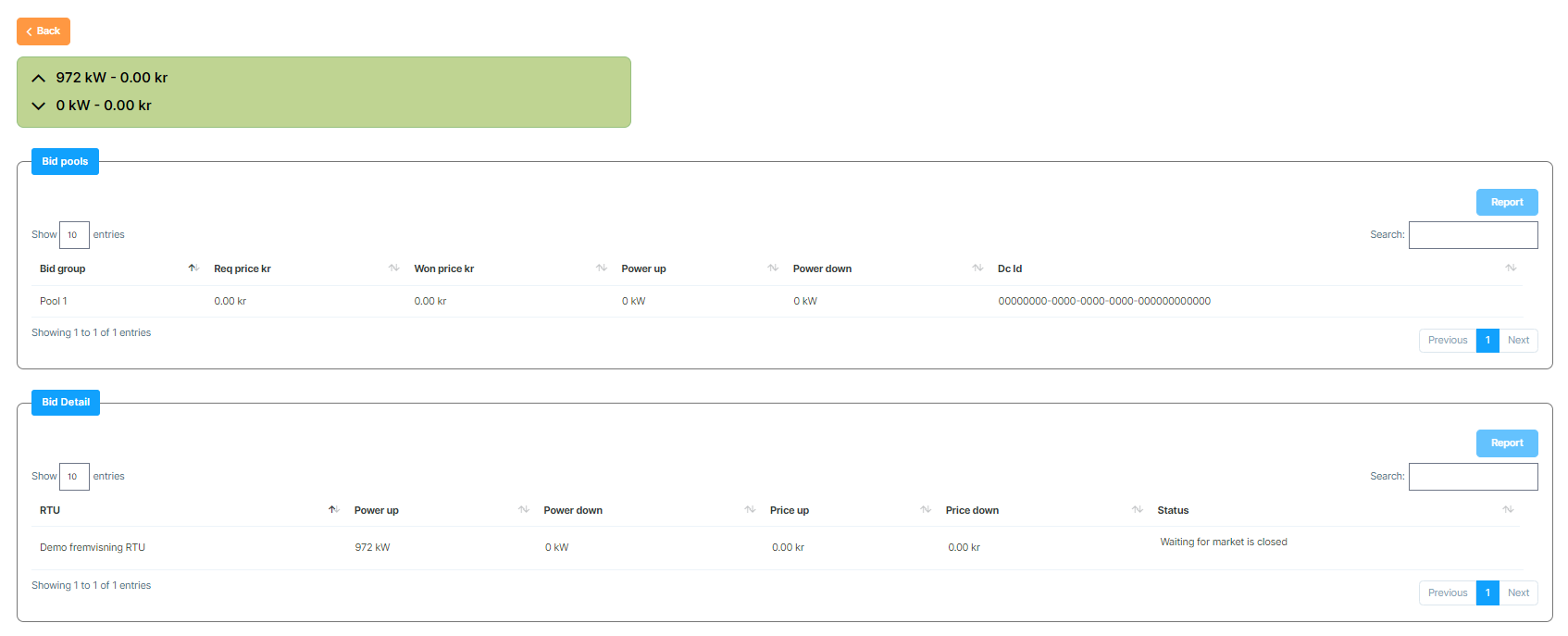Screen dimensions: 1568x636
Task: Click the Price down header text
Action: click(972, 511)
